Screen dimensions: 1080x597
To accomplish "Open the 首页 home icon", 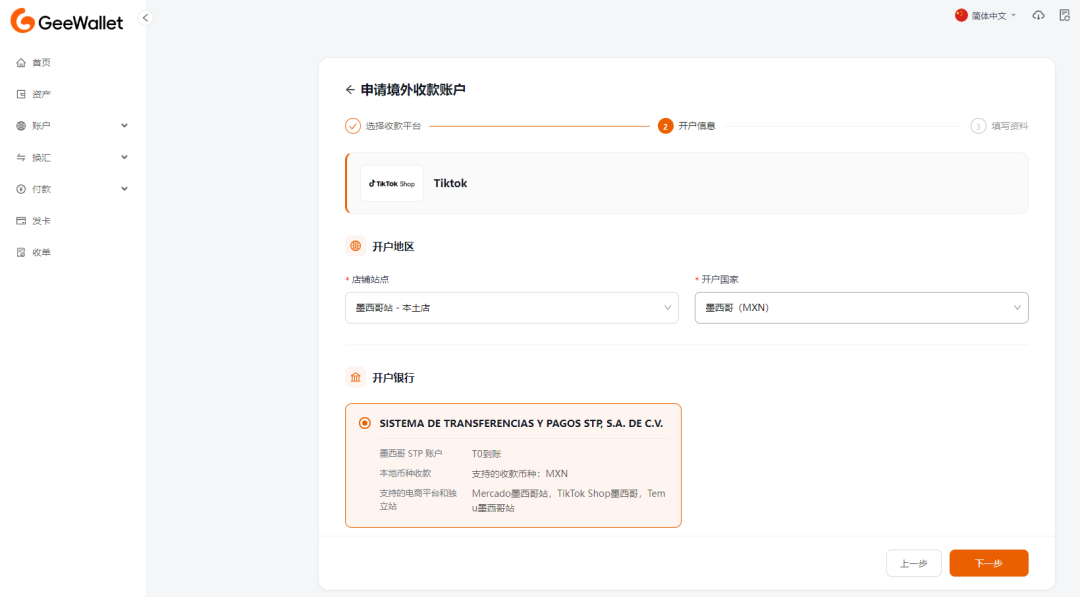I will coord(21,63).
